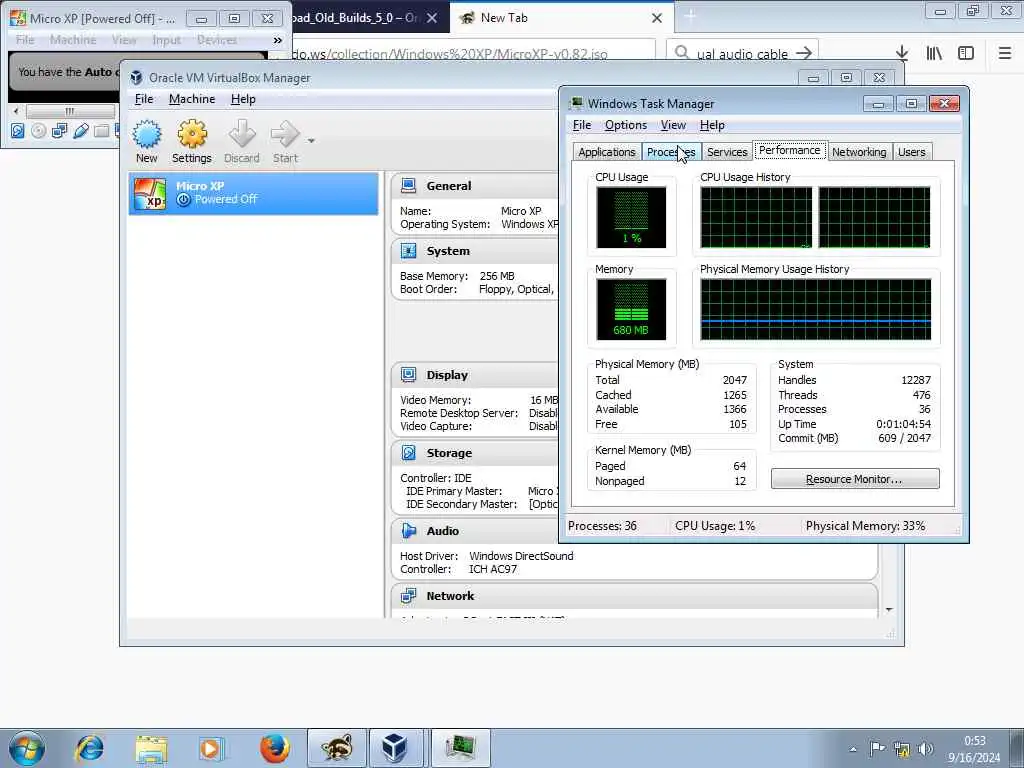Open the Windows Start orb
This screenshot has height=768, width=1024.
[26, 749]
